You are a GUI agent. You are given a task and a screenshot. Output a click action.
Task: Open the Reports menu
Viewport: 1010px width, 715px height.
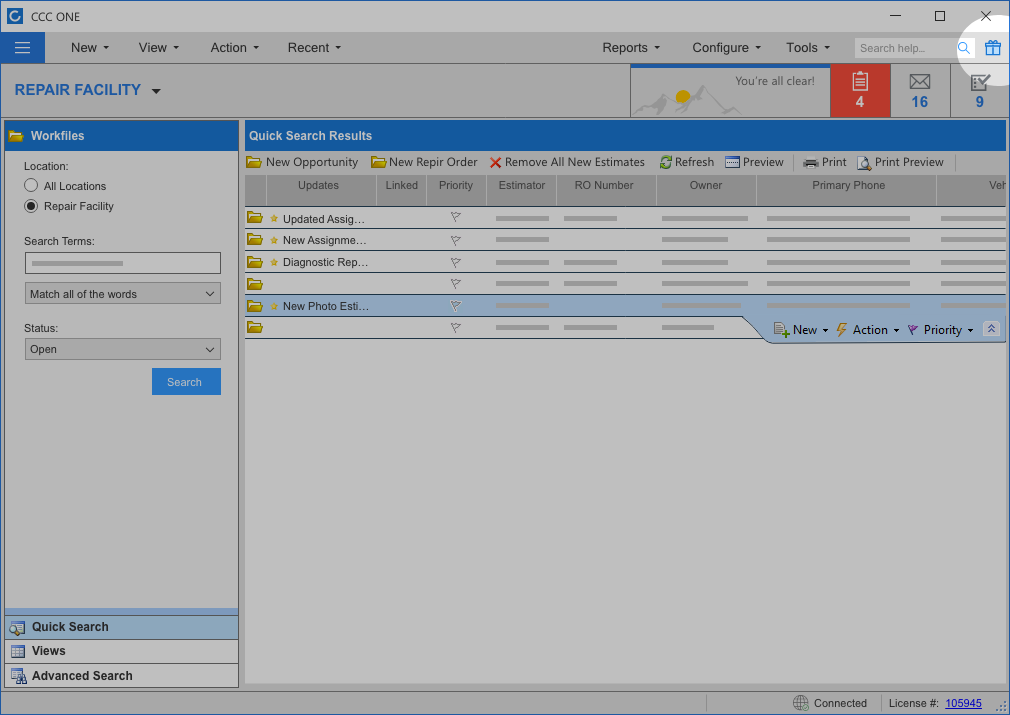point(631,48)
